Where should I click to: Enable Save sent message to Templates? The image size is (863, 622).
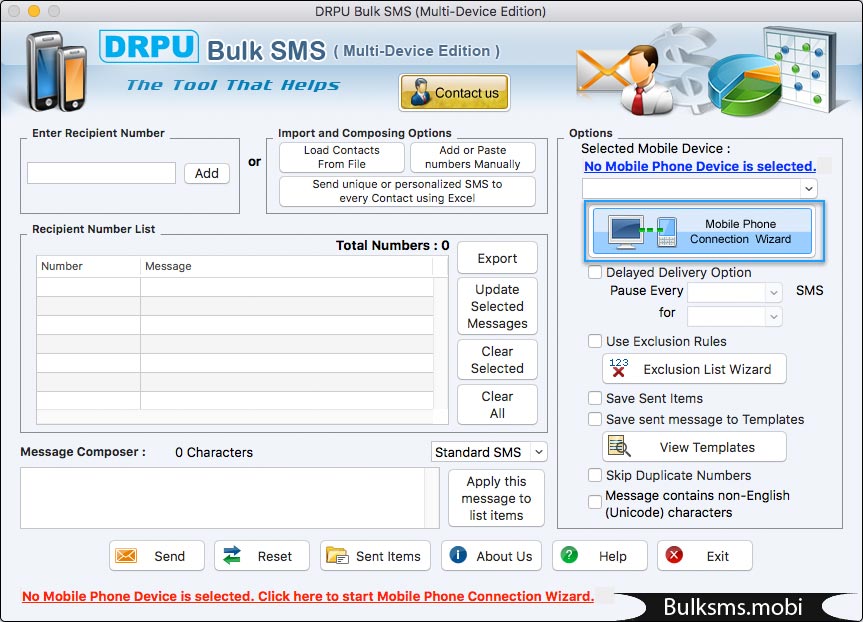(x=595, y=419)
